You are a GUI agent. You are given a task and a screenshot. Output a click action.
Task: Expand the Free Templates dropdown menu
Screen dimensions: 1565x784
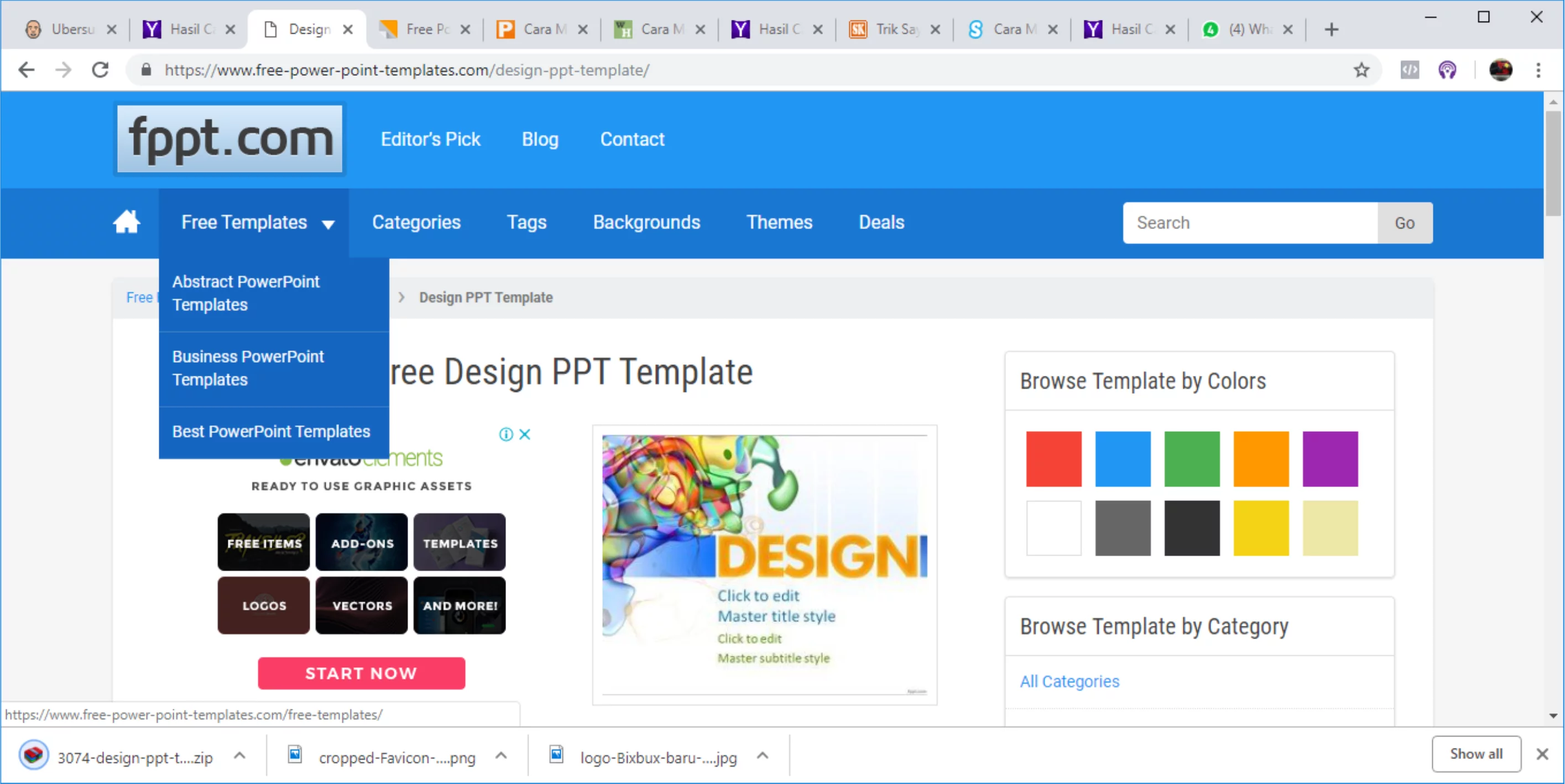point(255,222)
